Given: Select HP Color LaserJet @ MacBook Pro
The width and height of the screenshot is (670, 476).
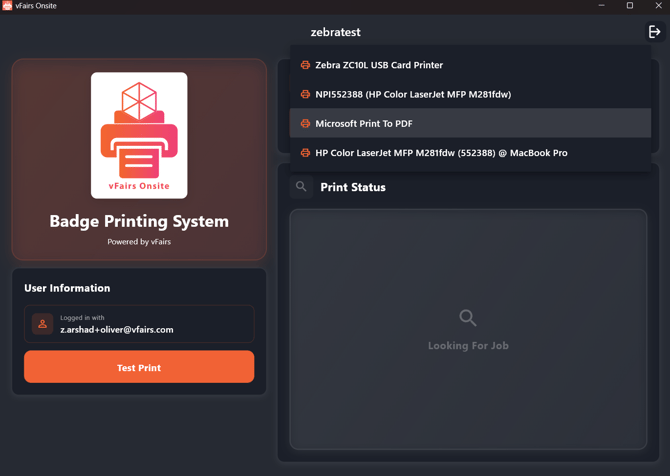Looking at the screenshot, I should coord(441,153).
